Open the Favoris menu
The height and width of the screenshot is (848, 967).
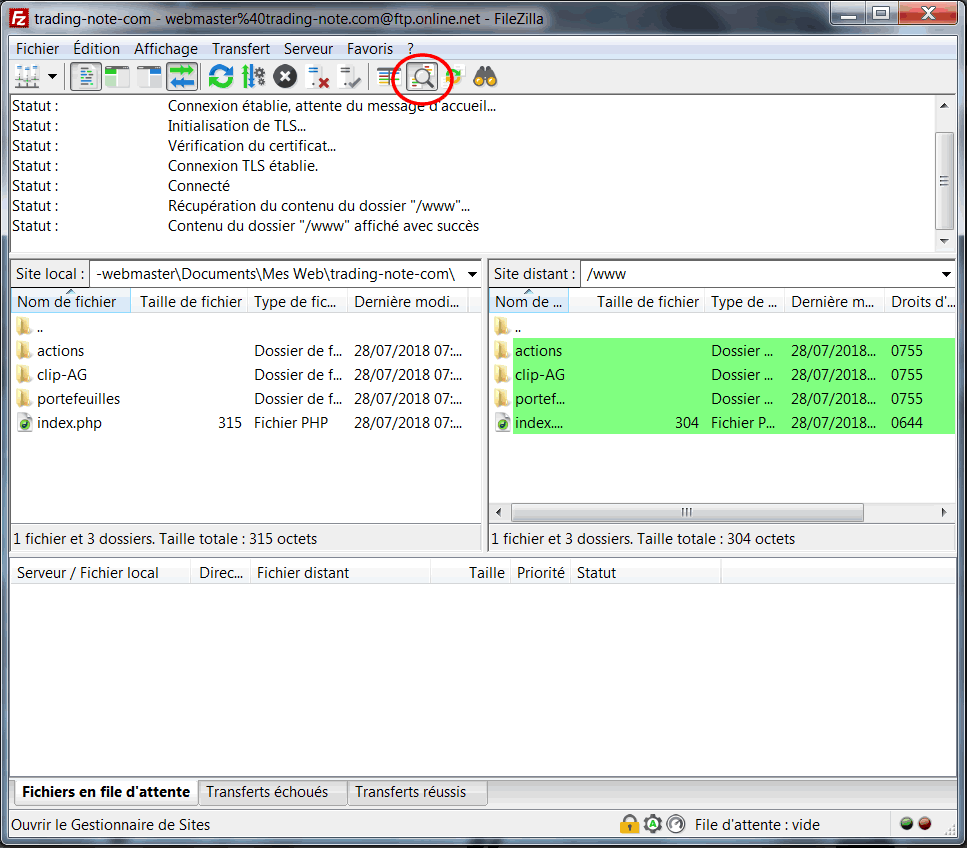[370, 49]
